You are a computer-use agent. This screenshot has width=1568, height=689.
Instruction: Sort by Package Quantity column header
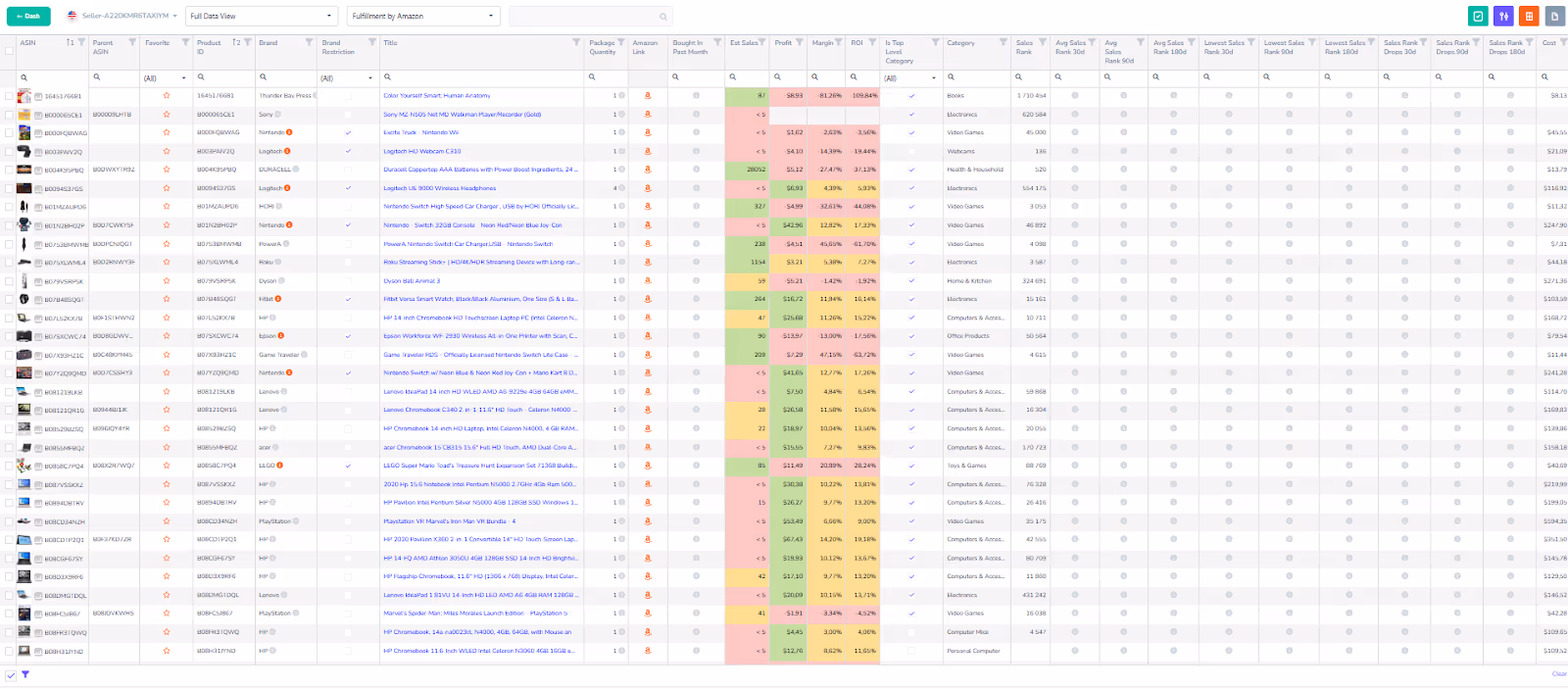[602, 46]
